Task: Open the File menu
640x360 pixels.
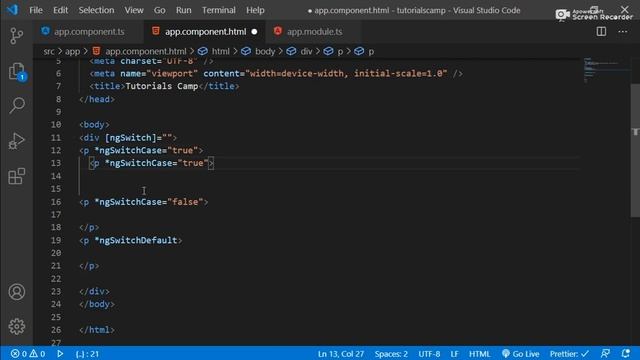Action: pos(36,10)
